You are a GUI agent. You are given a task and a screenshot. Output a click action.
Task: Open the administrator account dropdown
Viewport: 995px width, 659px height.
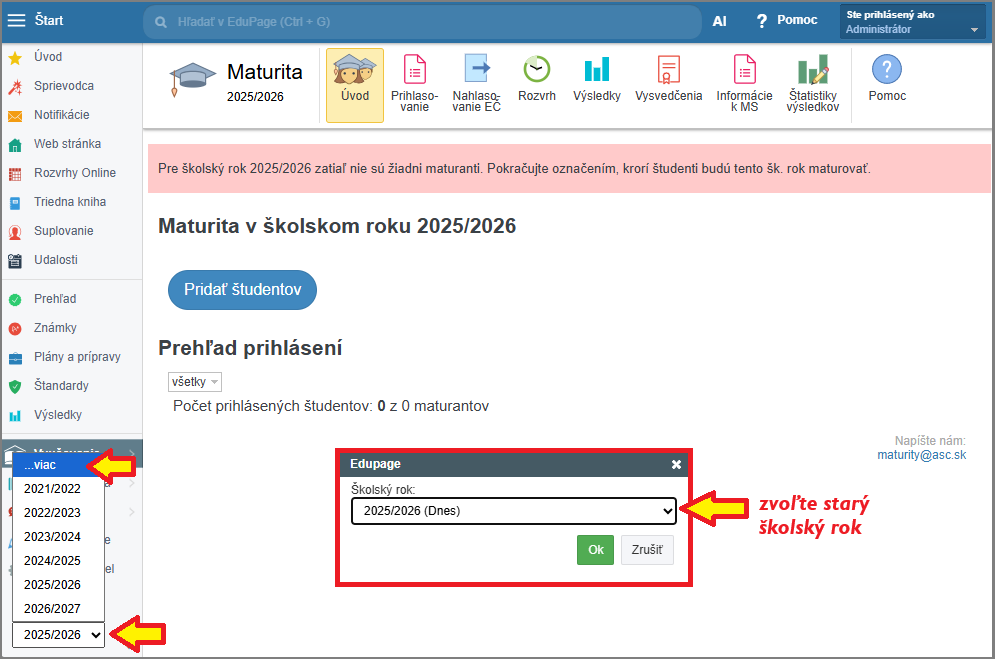coord(914,22)
